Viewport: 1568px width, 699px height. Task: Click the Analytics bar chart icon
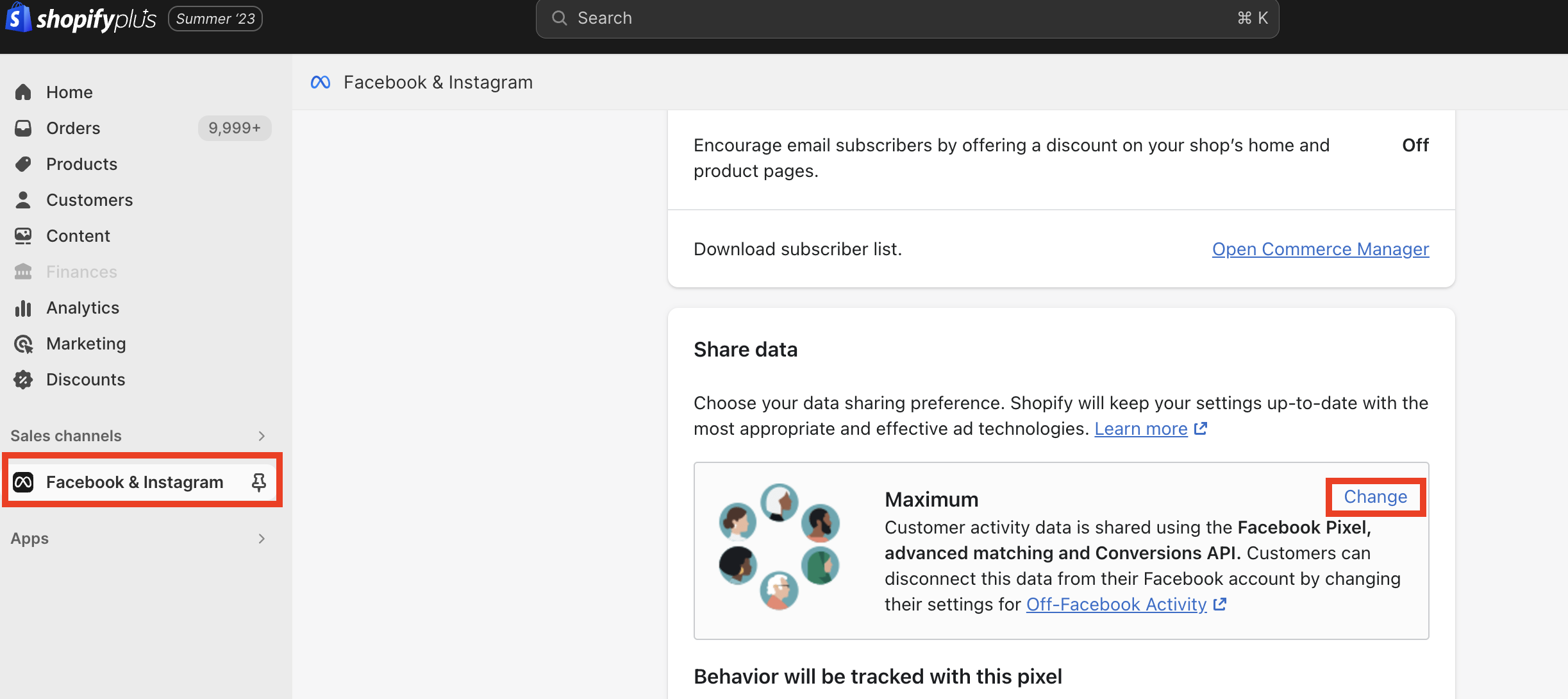tap(23, 308)
